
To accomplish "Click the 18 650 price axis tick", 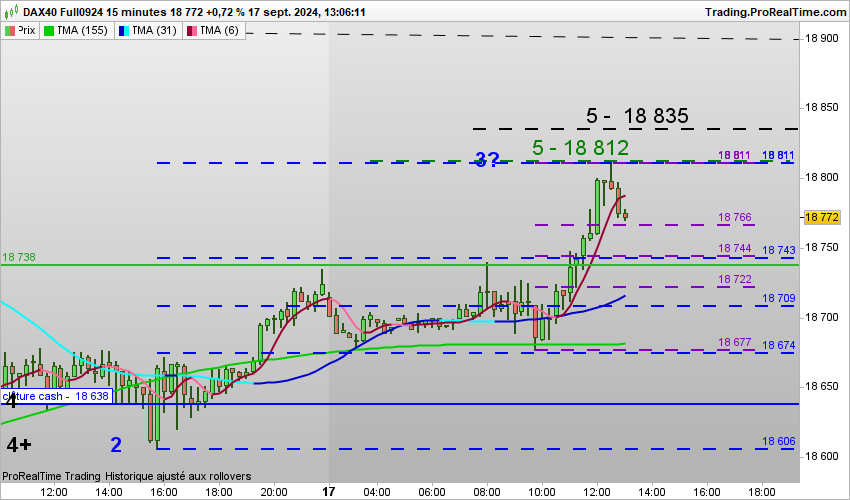I will coord(822,387).
